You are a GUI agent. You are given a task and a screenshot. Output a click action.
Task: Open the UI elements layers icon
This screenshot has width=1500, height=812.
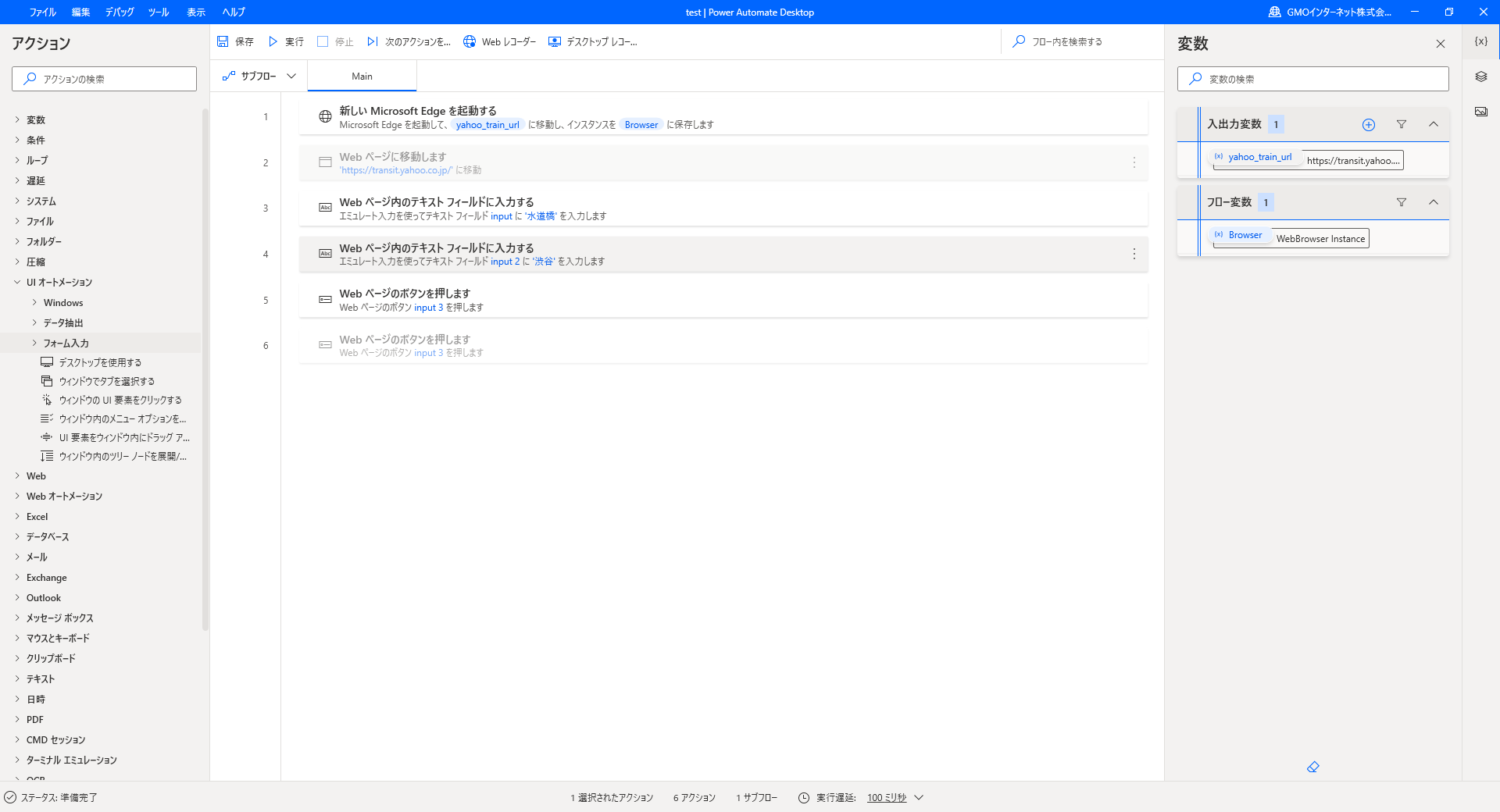click(x=1481, y=77)
